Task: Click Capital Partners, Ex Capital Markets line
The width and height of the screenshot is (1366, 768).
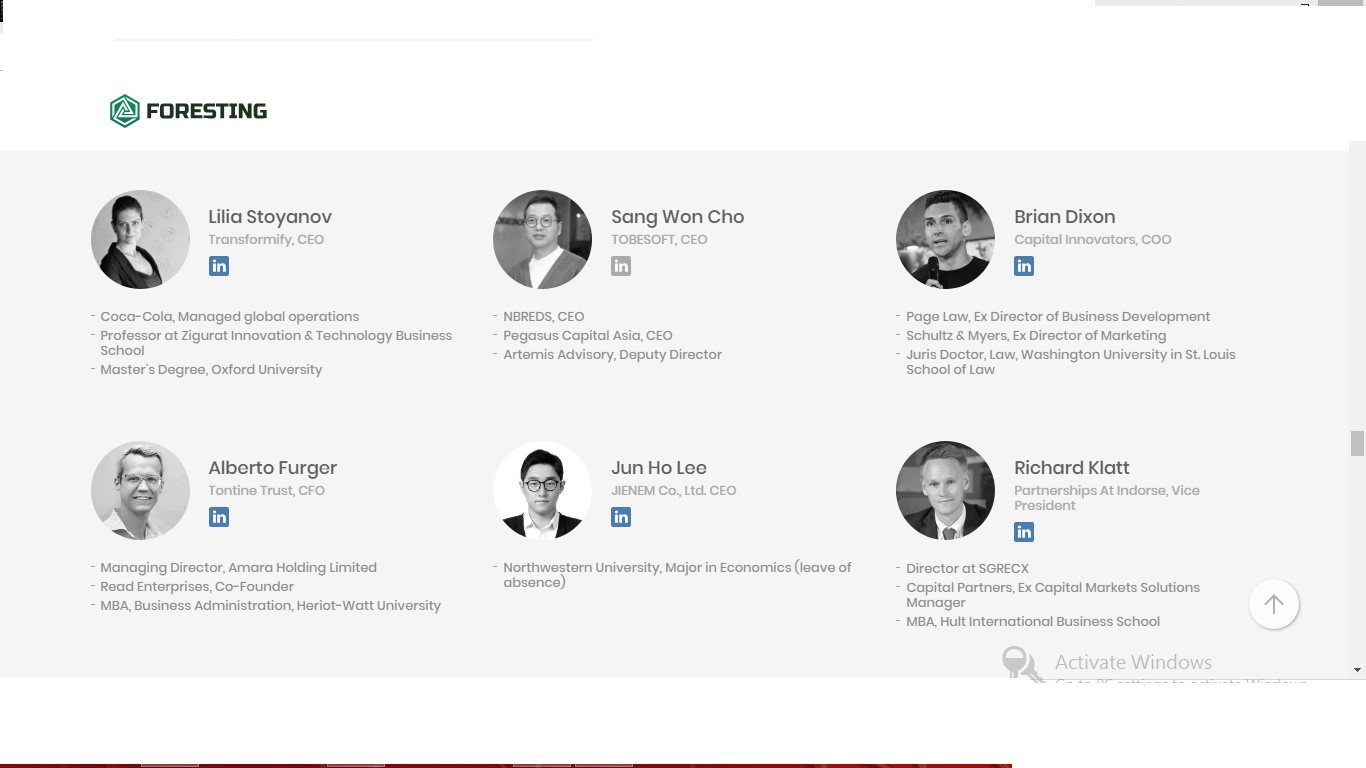Action: 1053,595
